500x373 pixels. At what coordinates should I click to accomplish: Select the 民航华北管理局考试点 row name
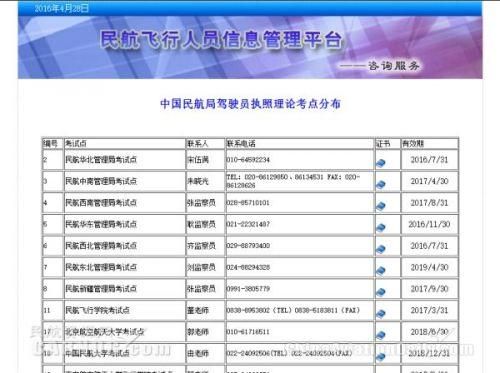[101, 160]
